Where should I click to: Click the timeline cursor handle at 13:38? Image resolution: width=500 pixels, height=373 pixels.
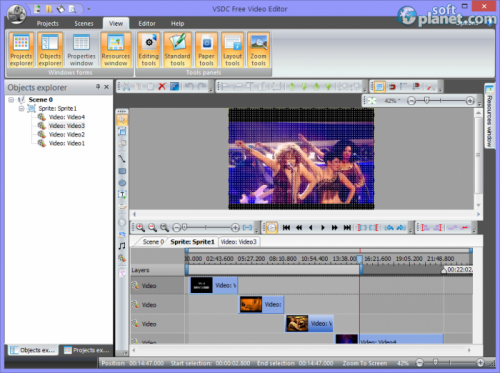pyautogui.click(x=359, y=259)
